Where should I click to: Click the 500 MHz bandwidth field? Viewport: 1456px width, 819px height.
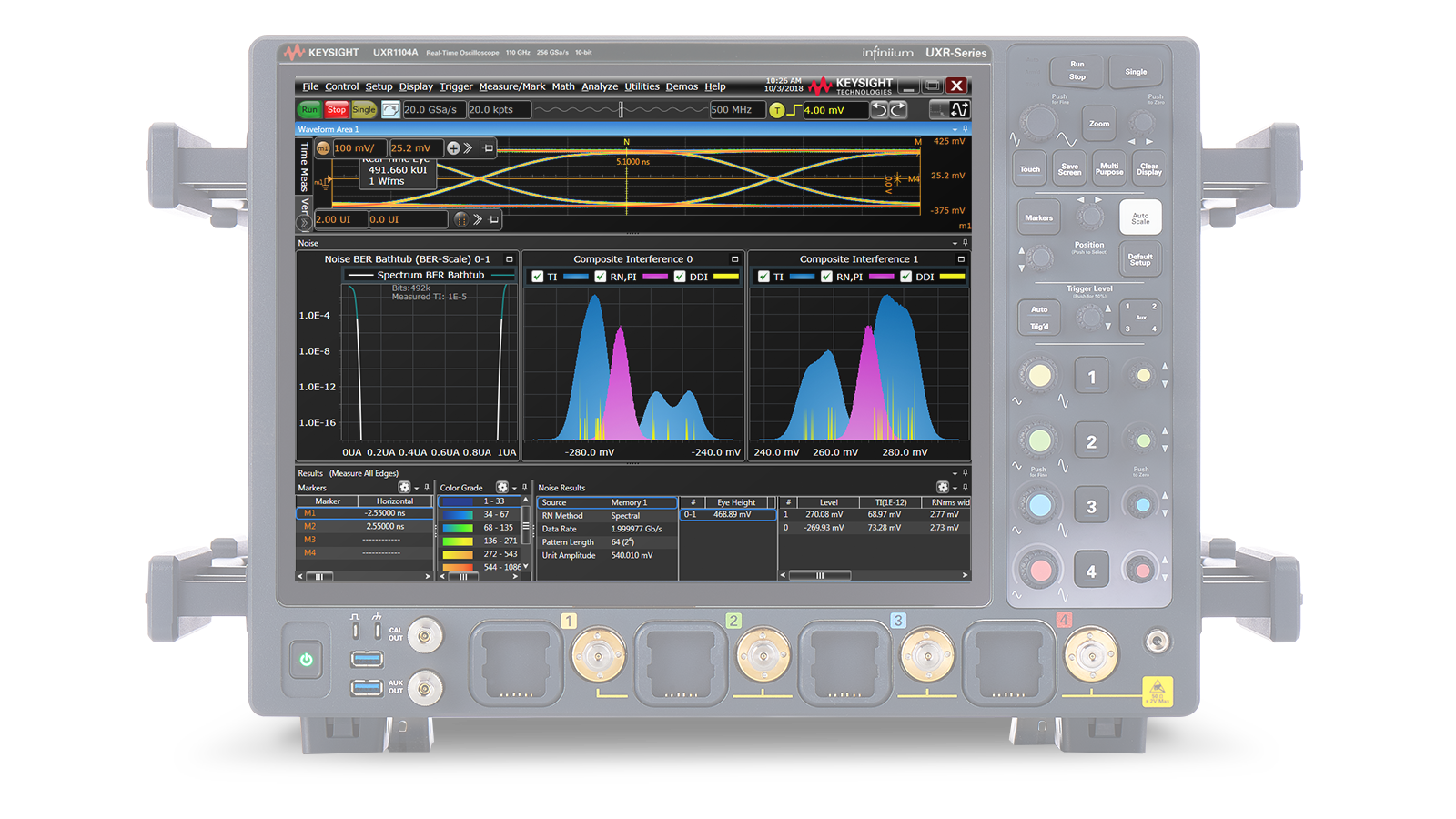(736, 110)
